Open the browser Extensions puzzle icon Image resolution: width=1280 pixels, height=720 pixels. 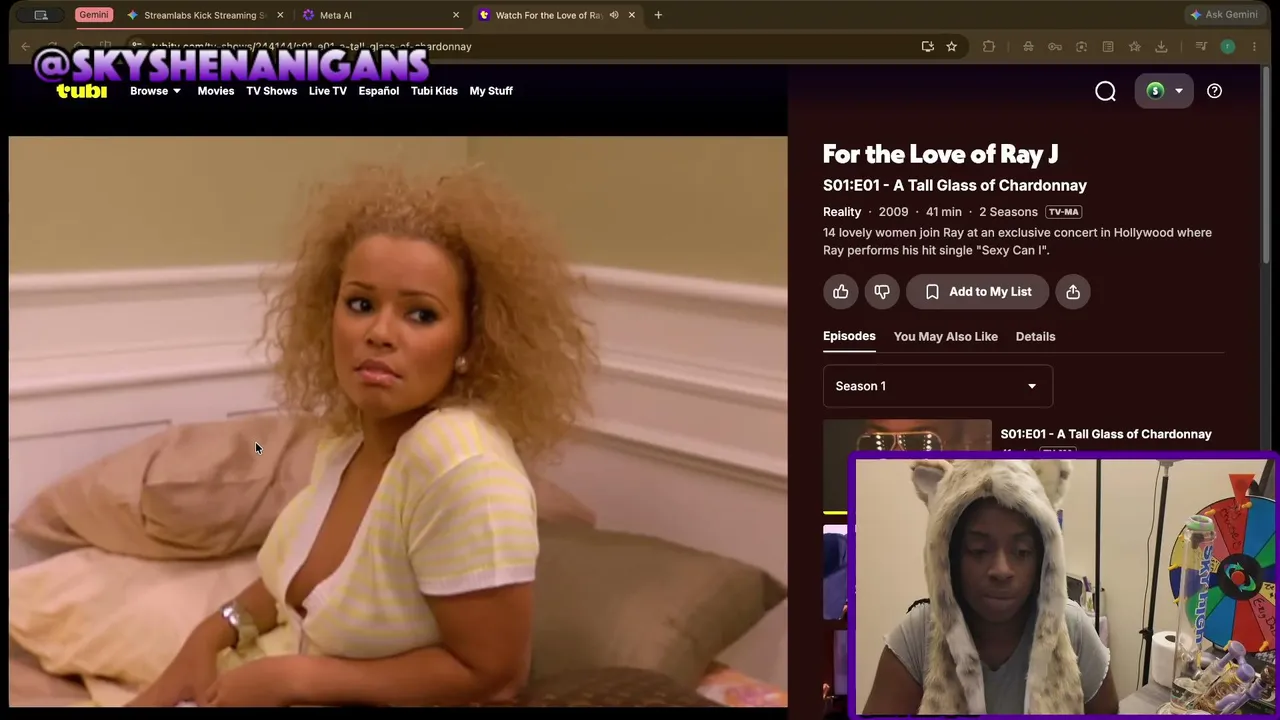[989, 46]
